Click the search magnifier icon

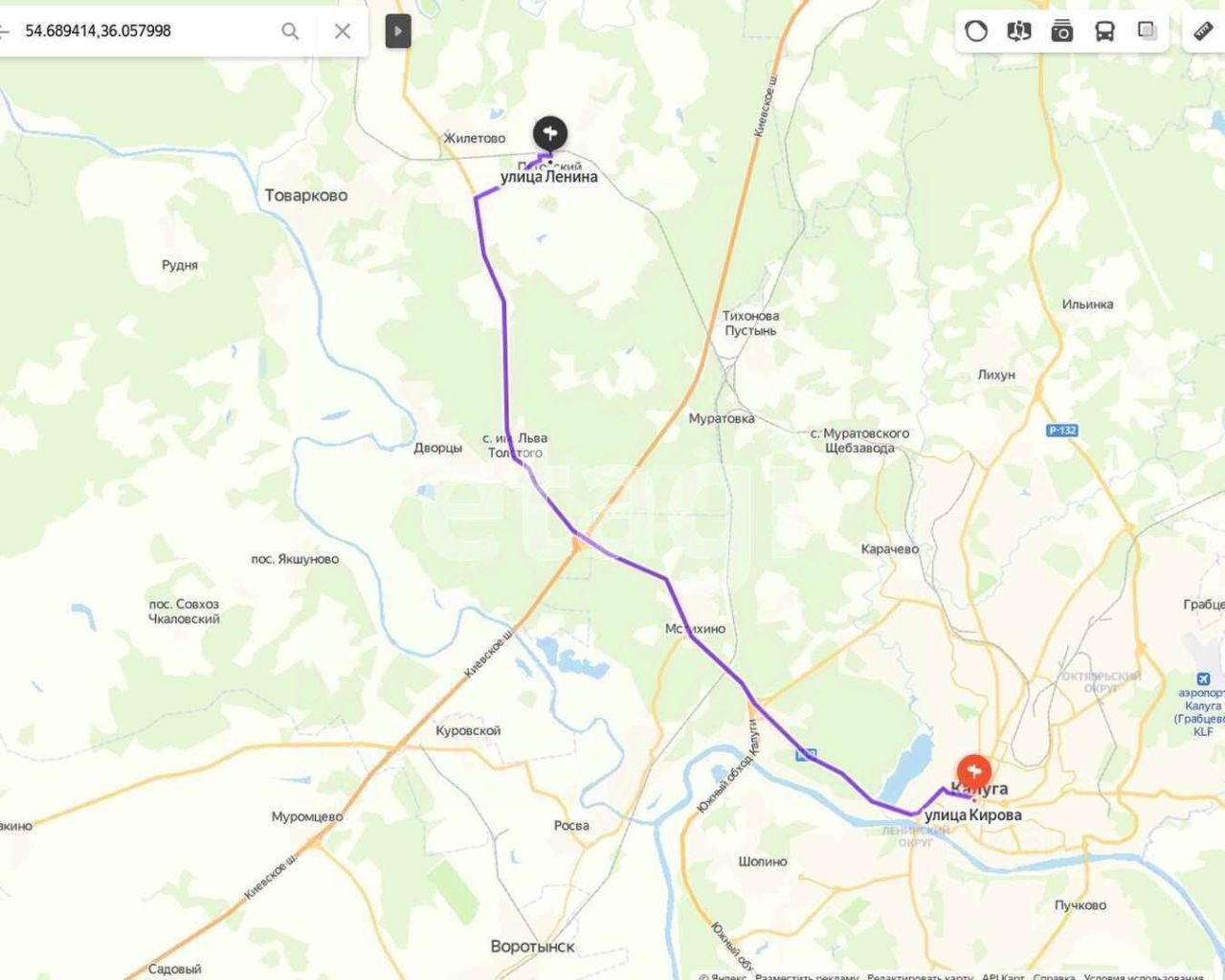click(290, 32)
